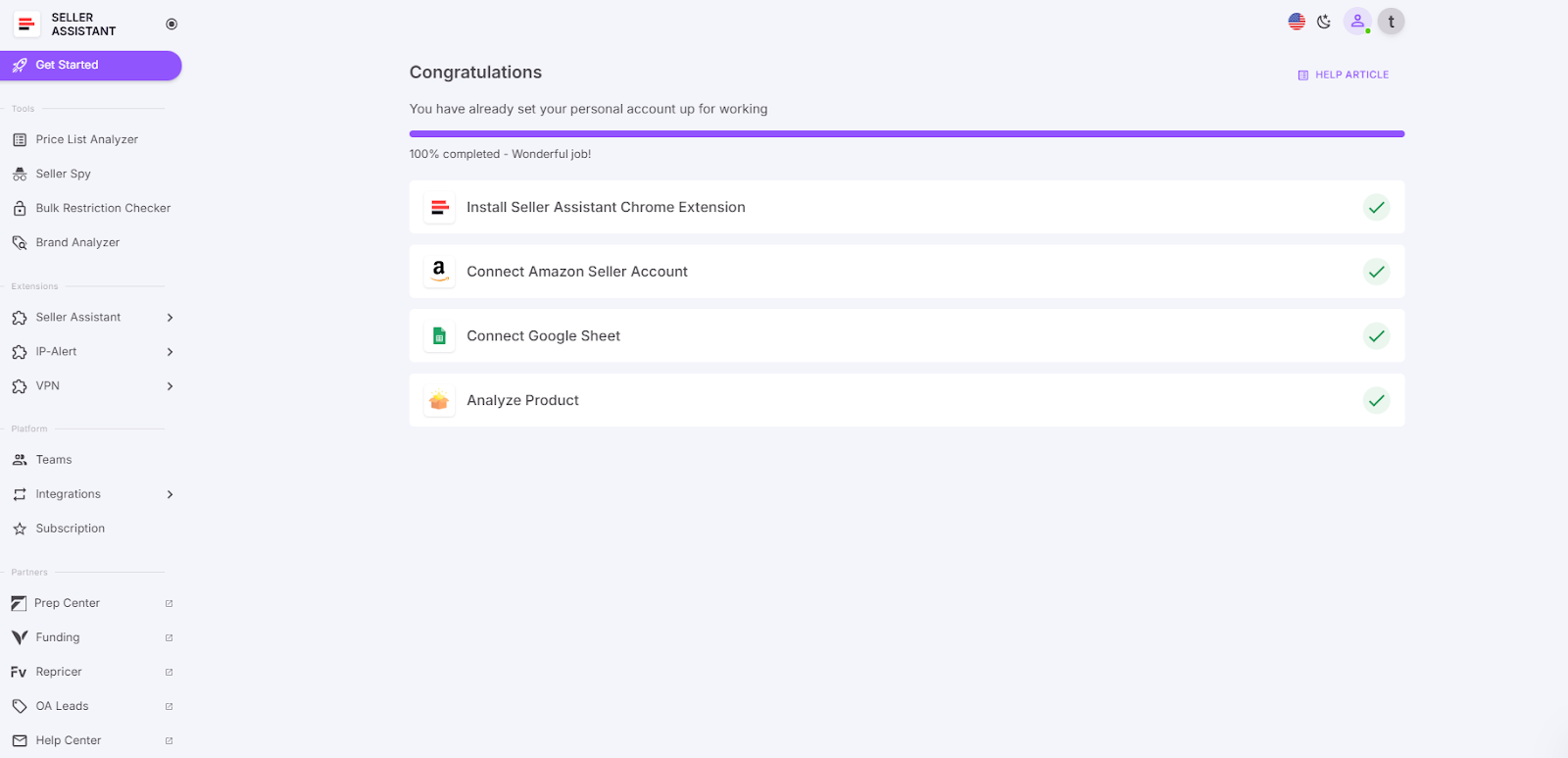The image size is (1568, 758).
Task: Select the Get Started menu item
Action: coord(66,65)
